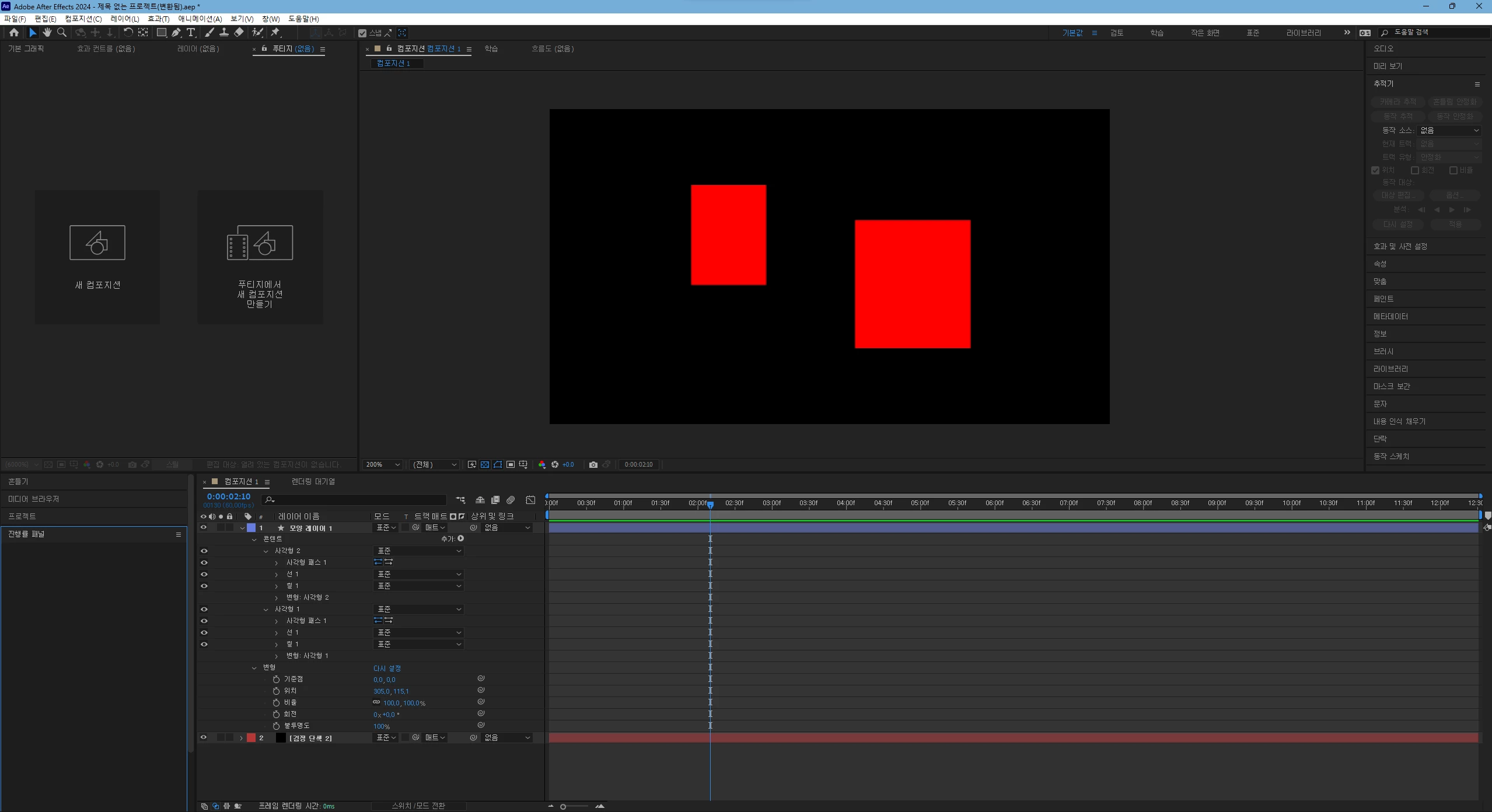Select the Pen tool

[x=176, y=33]
